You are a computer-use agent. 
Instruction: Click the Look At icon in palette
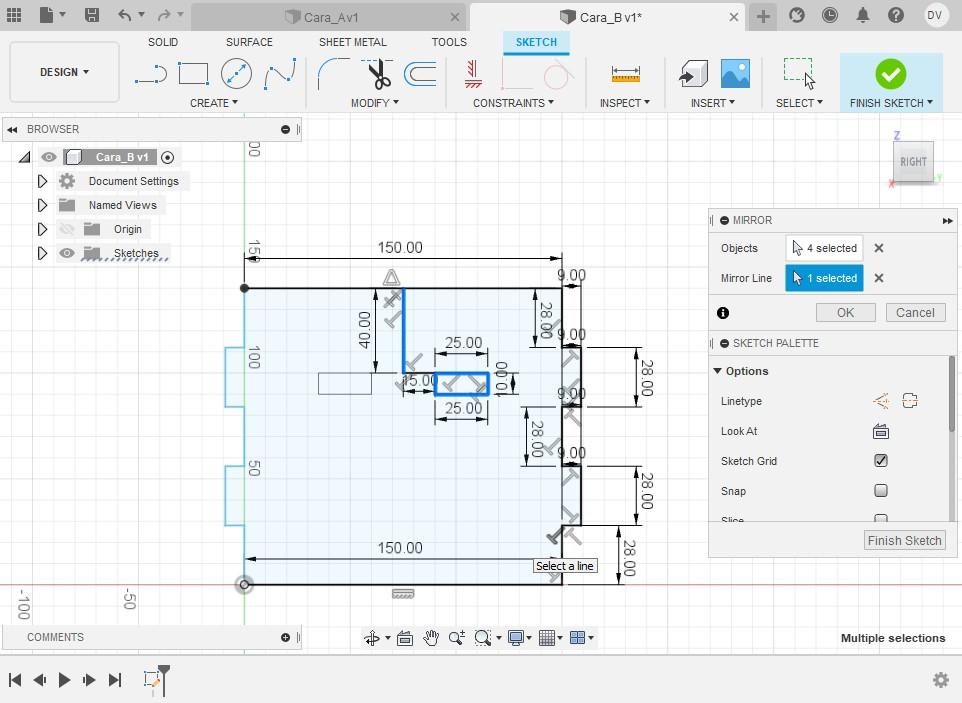coord(880,431)
